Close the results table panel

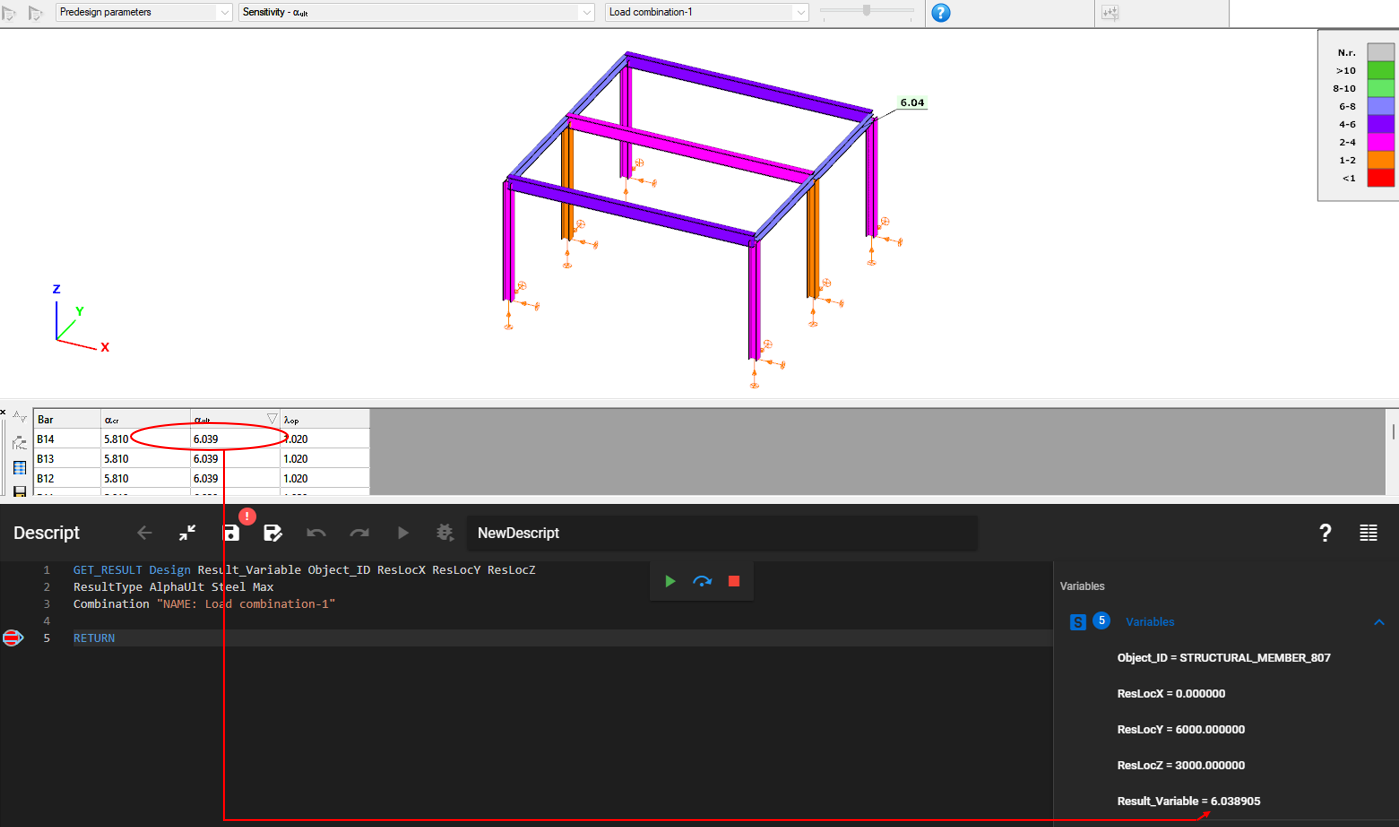click(x=3, y=412)
